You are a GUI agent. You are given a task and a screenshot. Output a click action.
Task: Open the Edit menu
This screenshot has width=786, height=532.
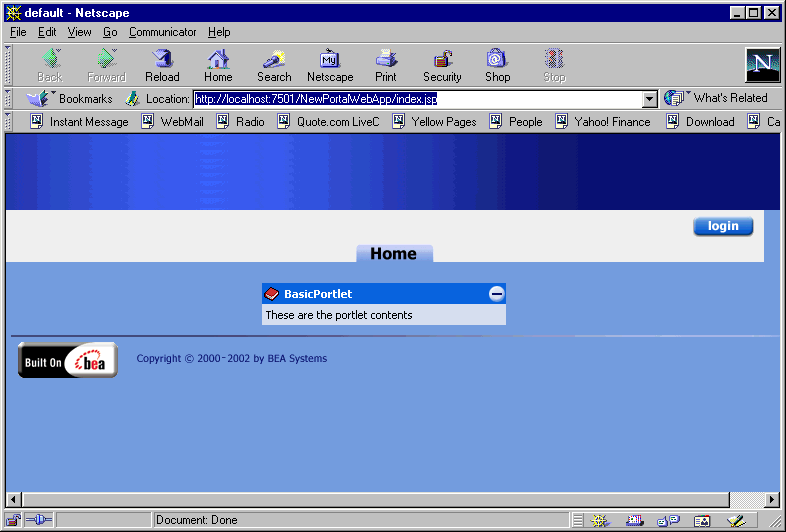[47, 32]
